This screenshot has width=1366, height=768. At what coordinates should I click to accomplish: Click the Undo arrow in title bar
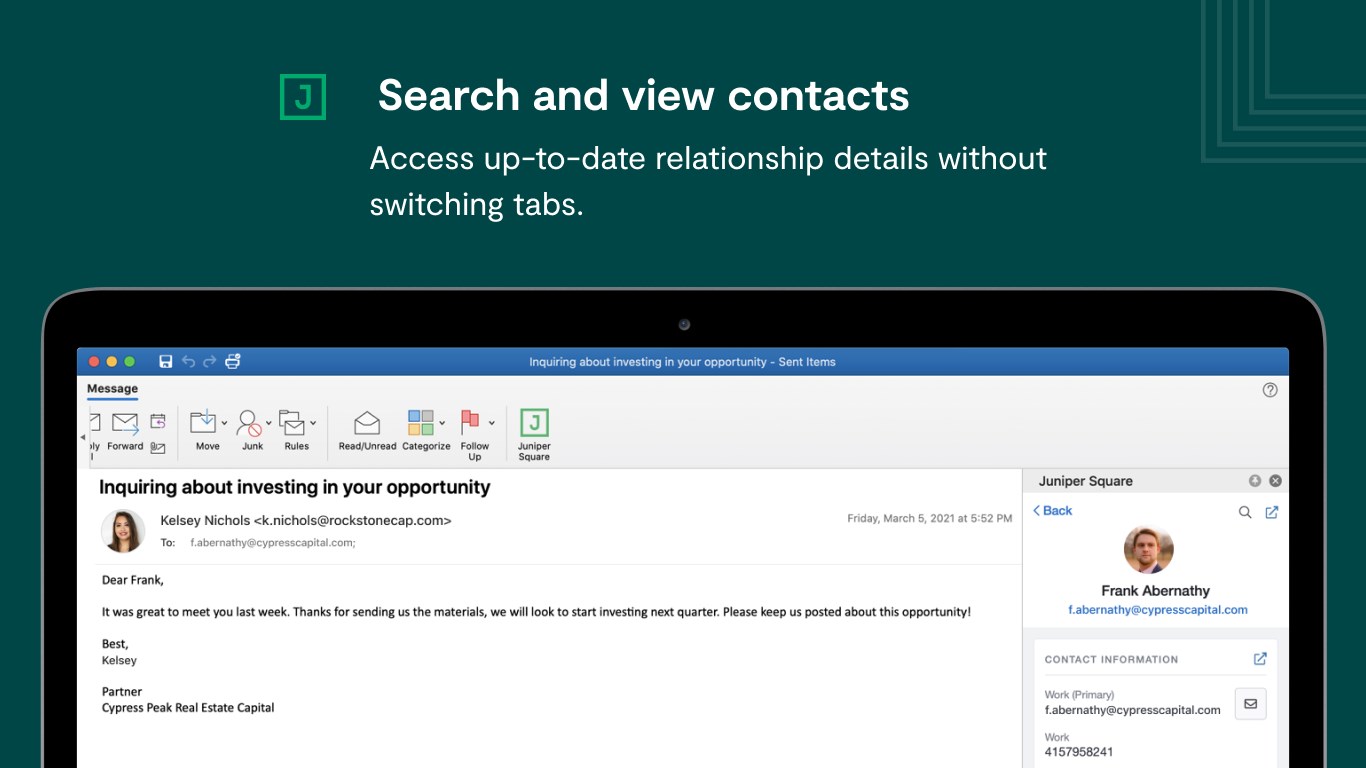coord(188,361)
